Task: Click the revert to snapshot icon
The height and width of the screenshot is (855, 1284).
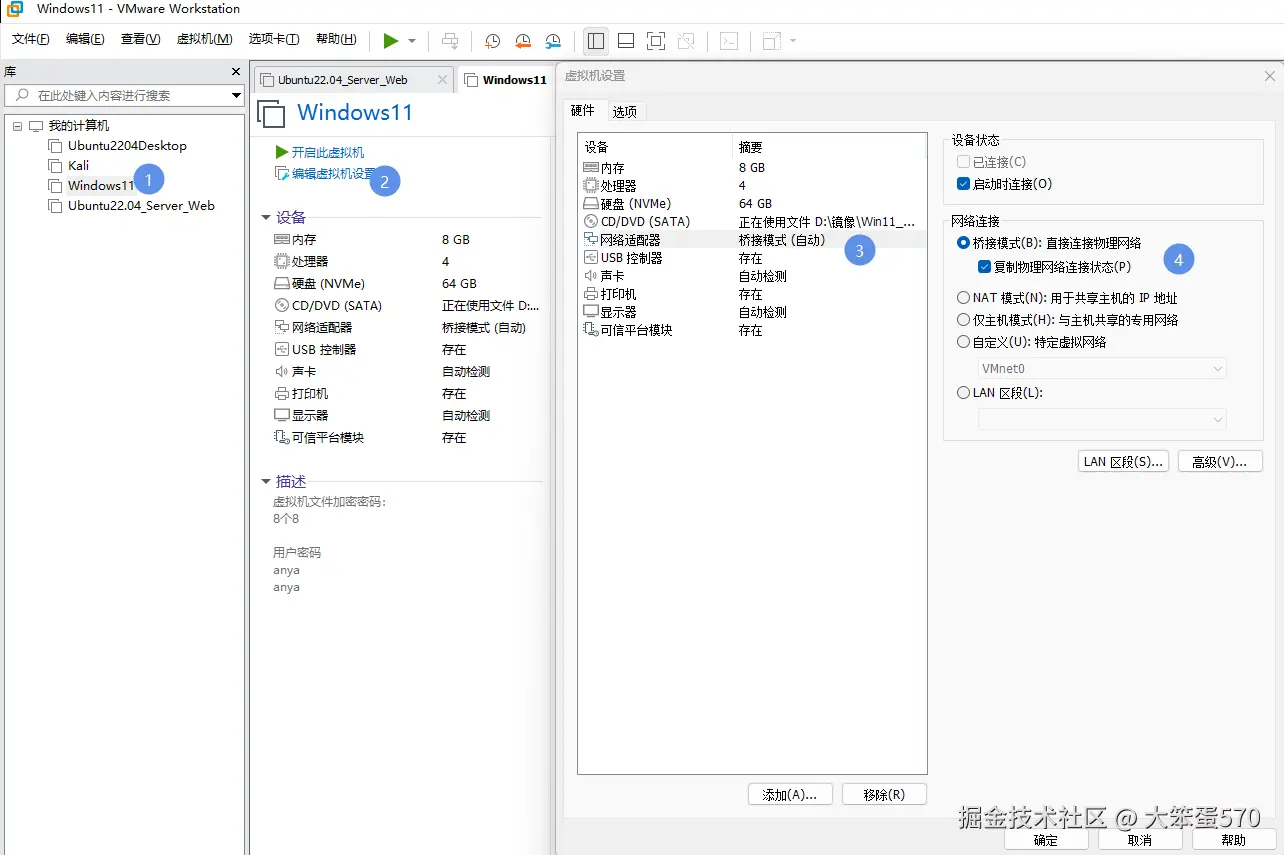Action: [x=523, y=41]
